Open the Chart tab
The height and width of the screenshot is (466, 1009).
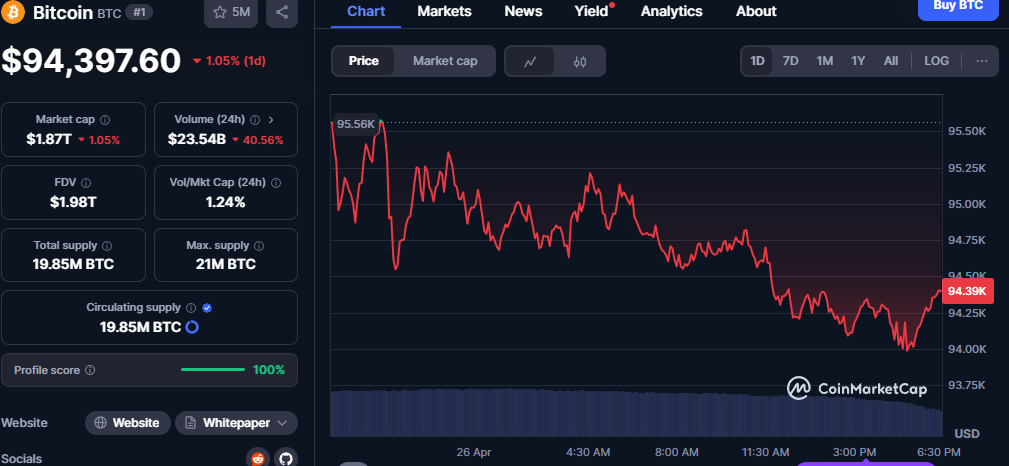click(x=366, y=12)
